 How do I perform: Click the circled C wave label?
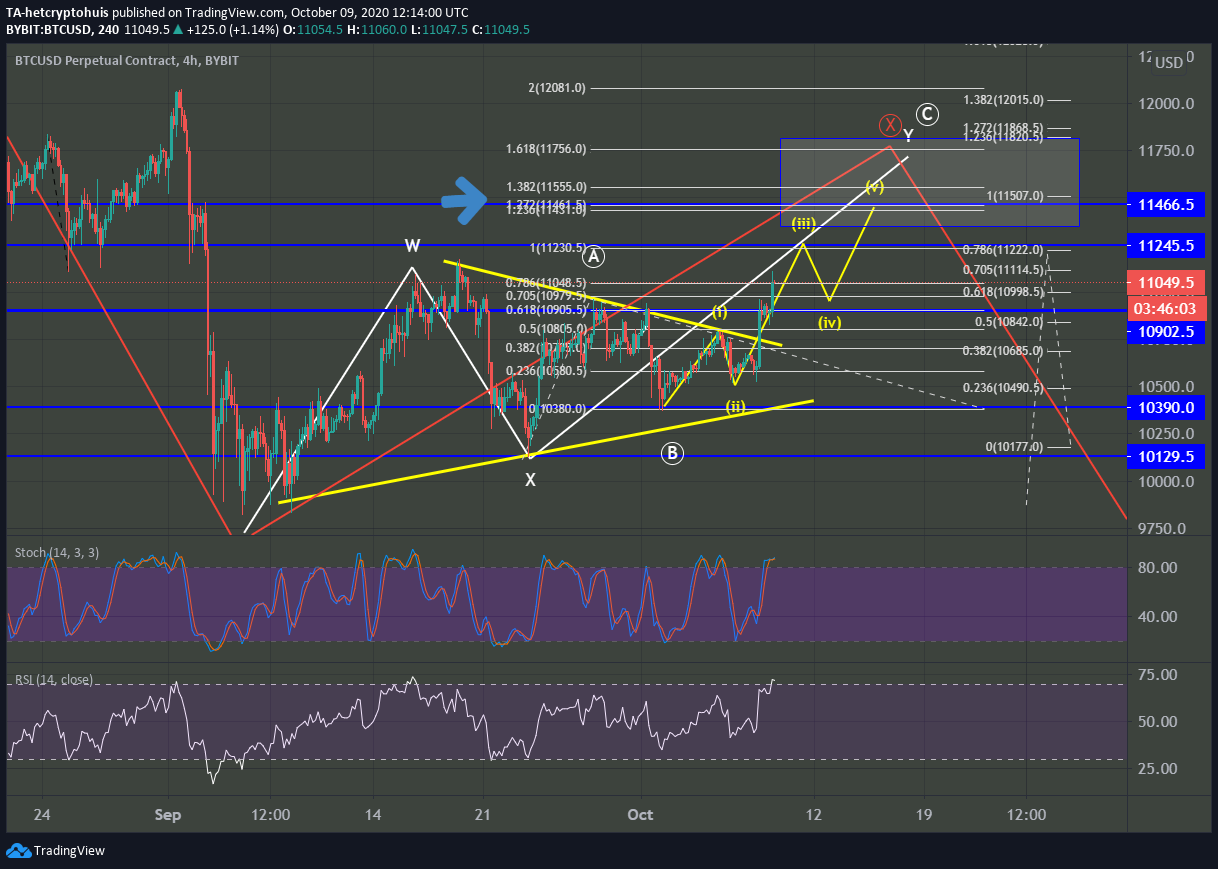tap(927, 114)
